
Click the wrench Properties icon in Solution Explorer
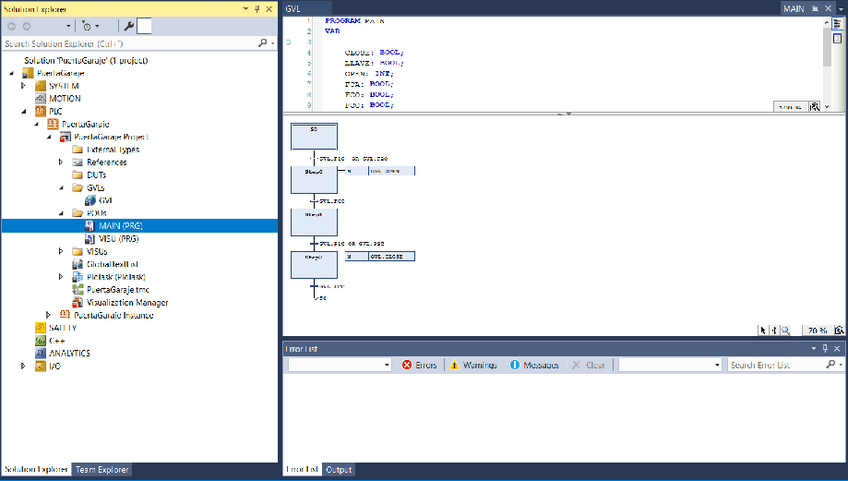(x=128, y=26)
